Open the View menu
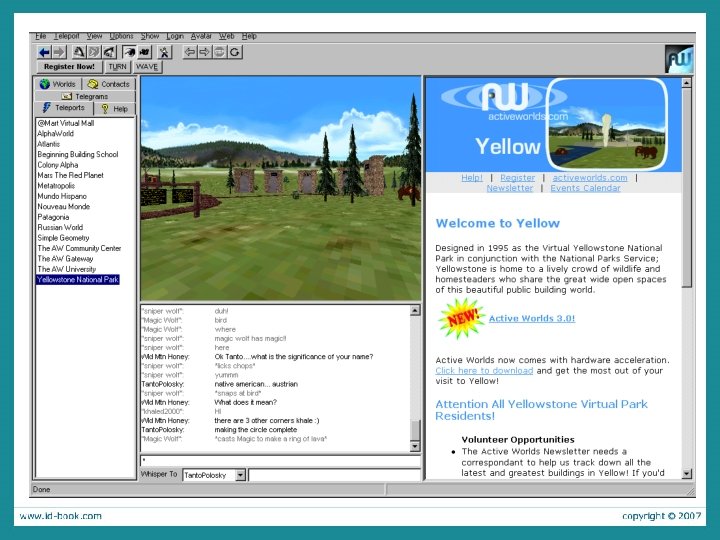The width and height of the screenshot is (720, 540). pos(94,36)
